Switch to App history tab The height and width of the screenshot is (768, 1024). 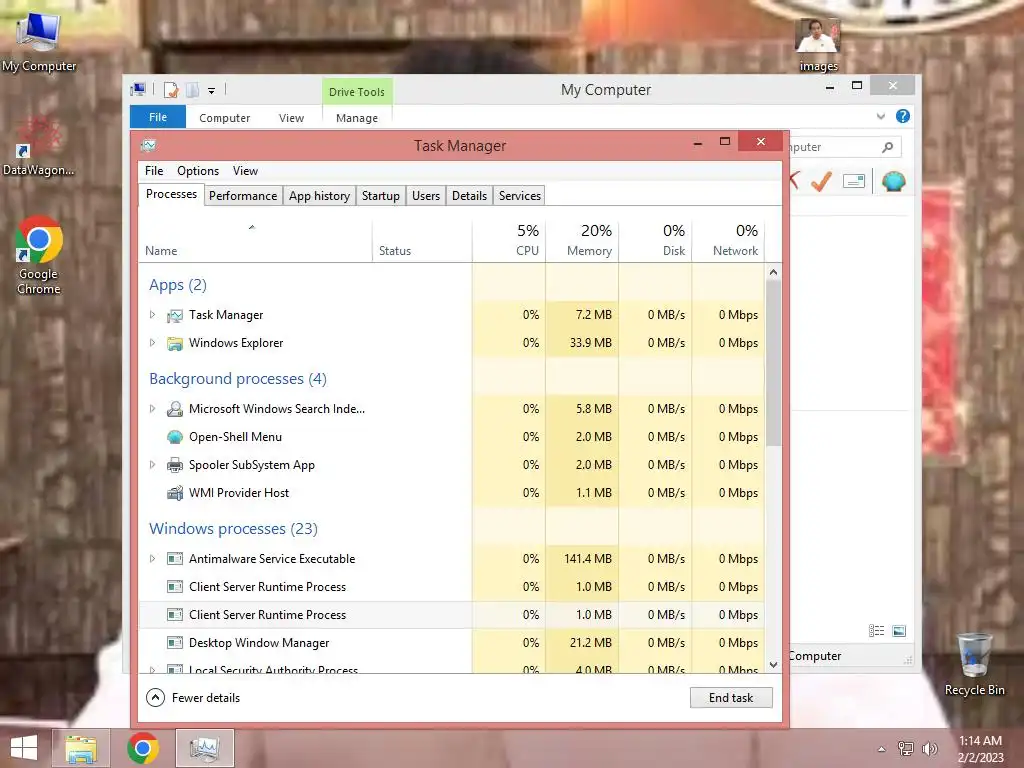click(x=319, y=196)
